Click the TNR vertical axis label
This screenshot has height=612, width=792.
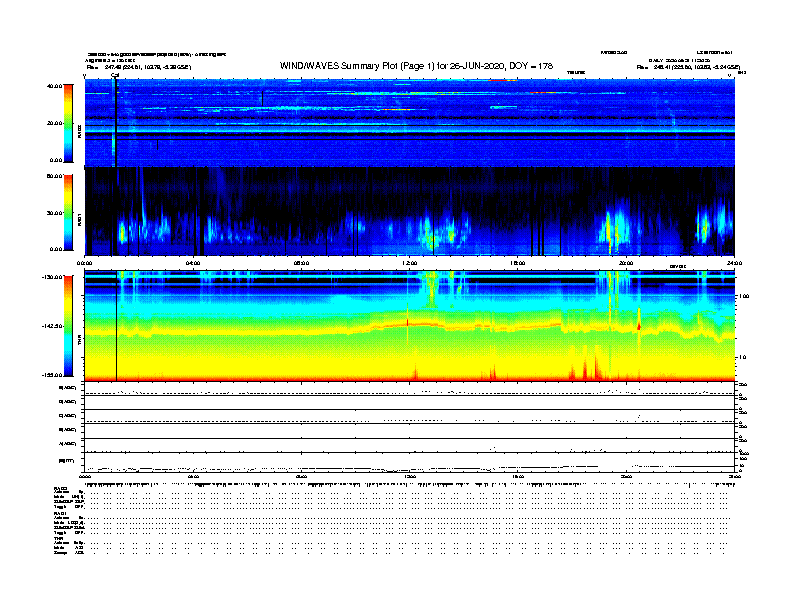[x=79, y=340]
